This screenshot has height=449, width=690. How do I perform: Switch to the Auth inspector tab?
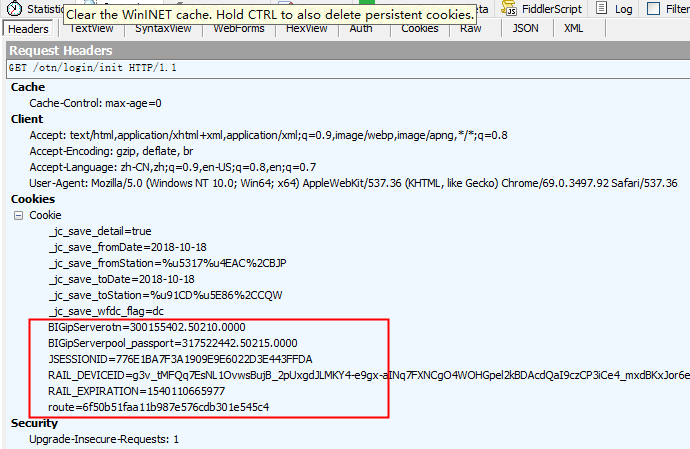pyautogui.click(x=361, y=29)
